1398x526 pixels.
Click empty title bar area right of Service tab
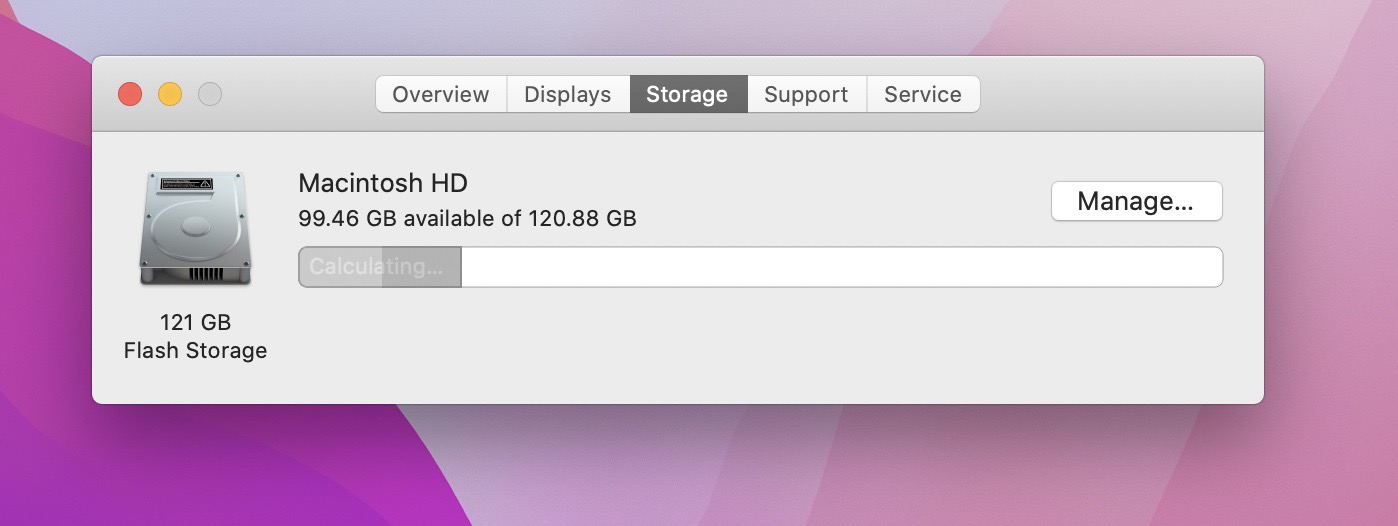(1120, 95)
